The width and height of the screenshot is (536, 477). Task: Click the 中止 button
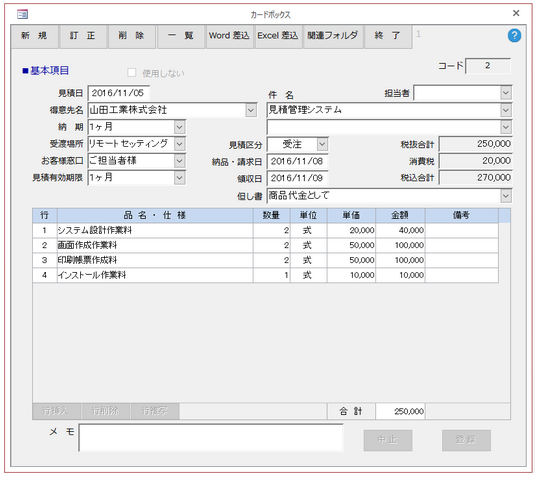(388, 440)
